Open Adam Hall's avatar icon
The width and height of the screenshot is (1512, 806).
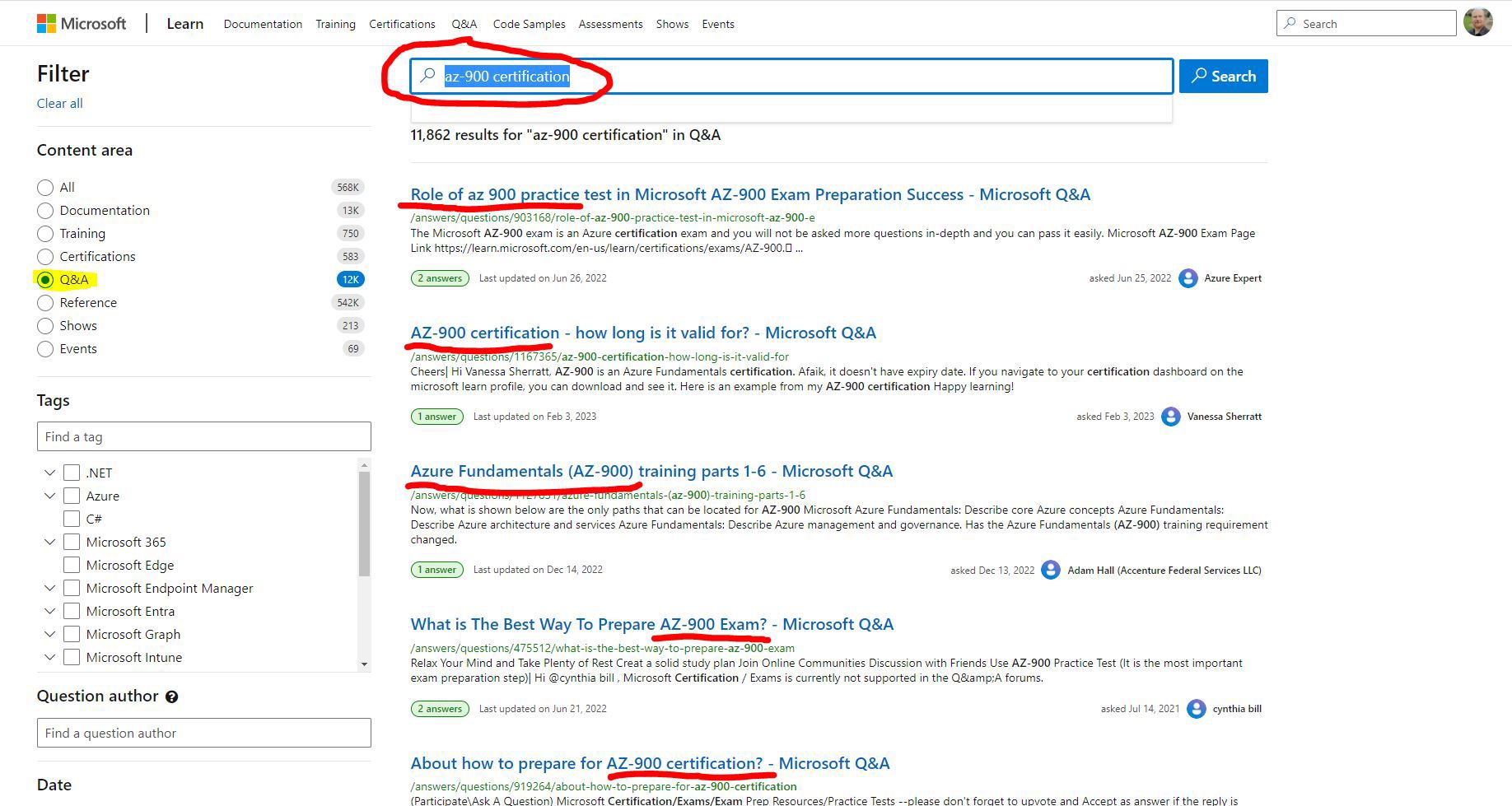(1051, 570)
